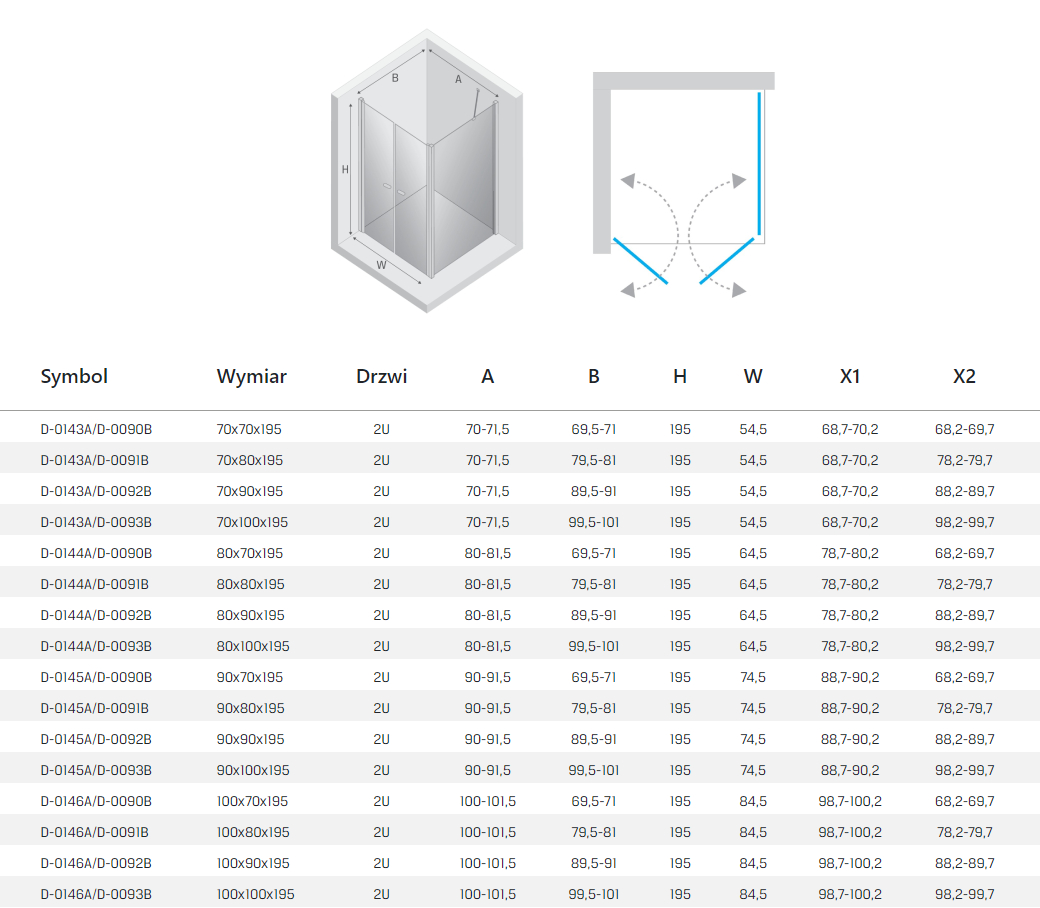Click the Symbol column header
The width and height of the screenshot is (1040, 908).
[74, 377]
